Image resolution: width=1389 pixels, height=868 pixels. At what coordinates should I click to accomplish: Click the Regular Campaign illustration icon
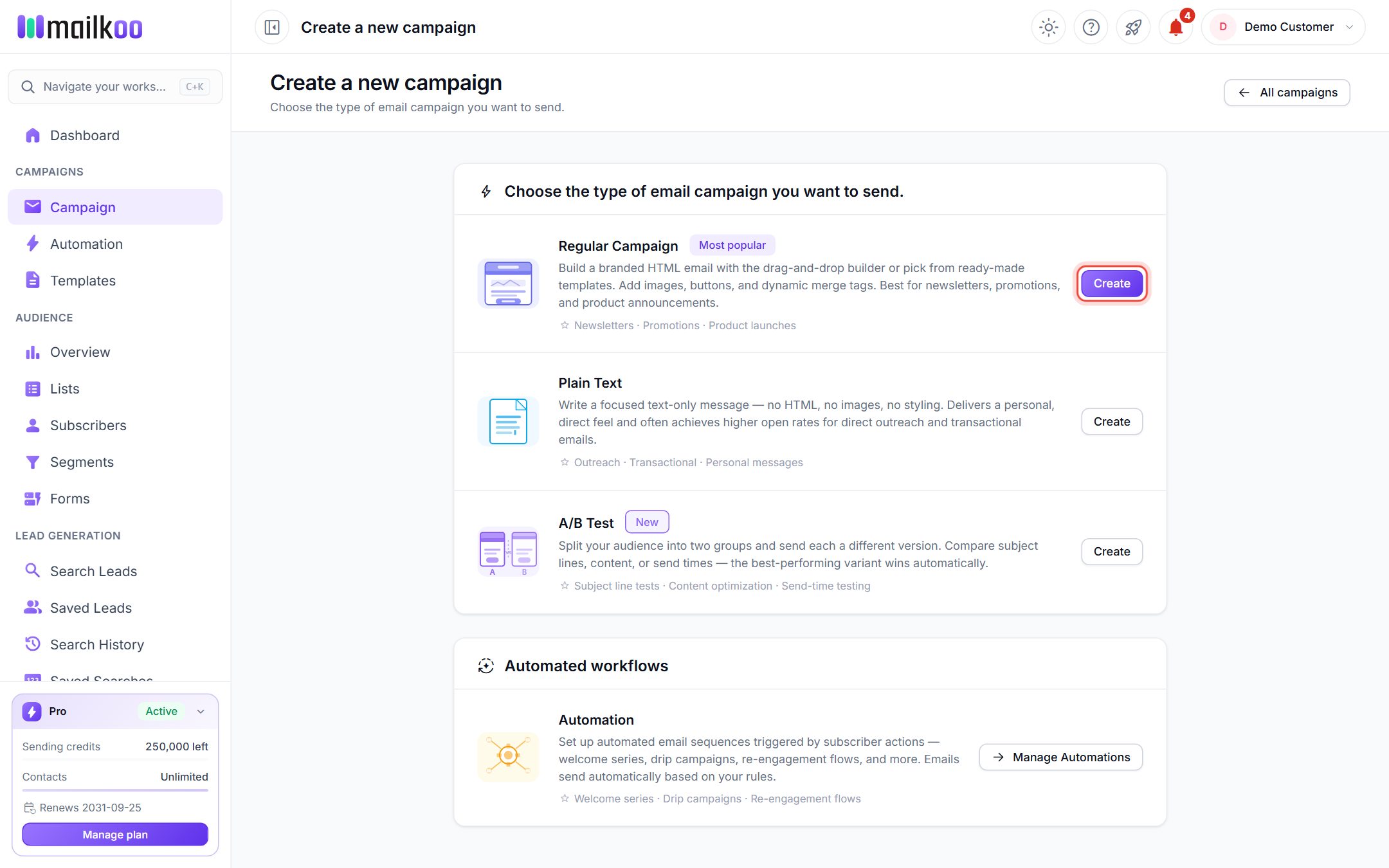click(x=508, y=284)
